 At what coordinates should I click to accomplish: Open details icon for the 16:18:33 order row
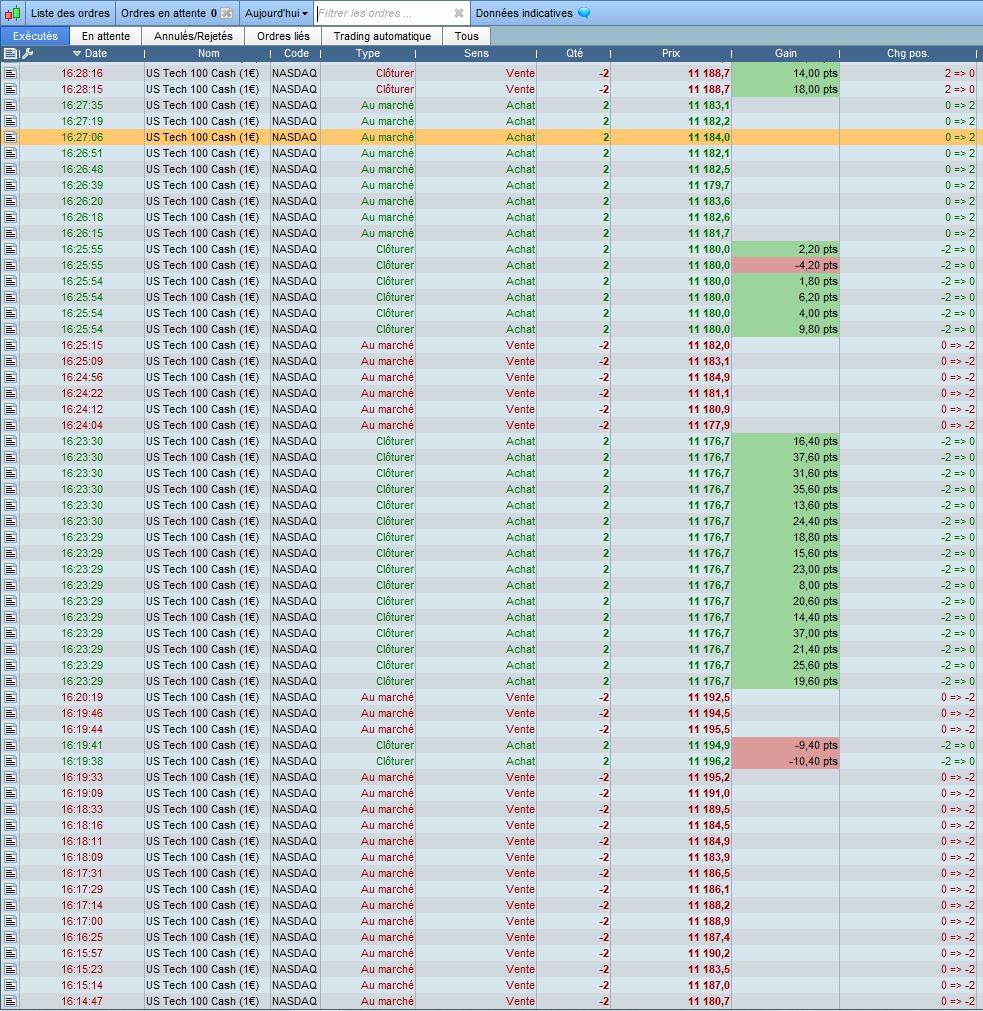point(10,809)
